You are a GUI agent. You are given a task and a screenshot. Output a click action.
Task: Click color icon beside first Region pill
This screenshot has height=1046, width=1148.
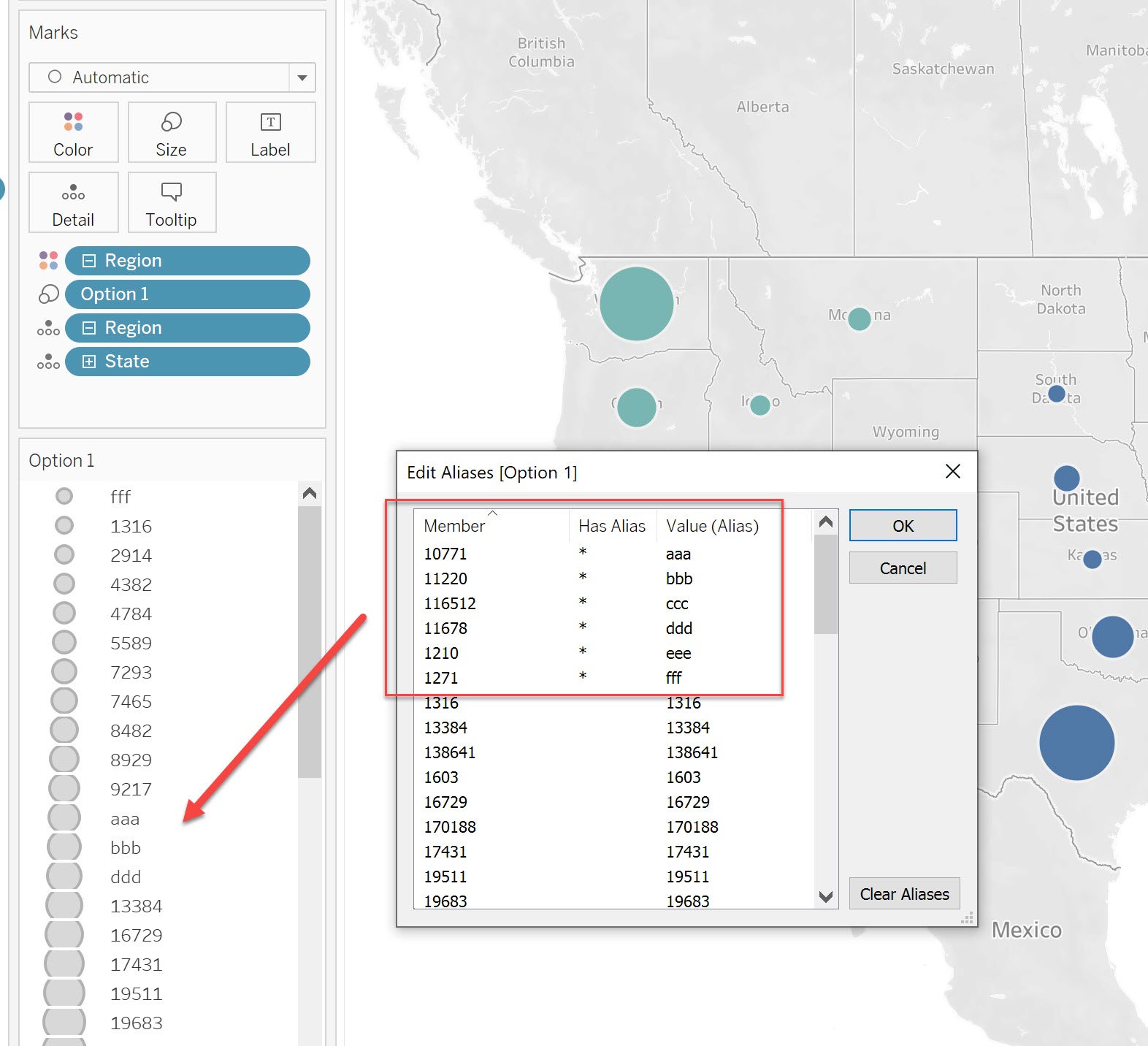point(48,261)
